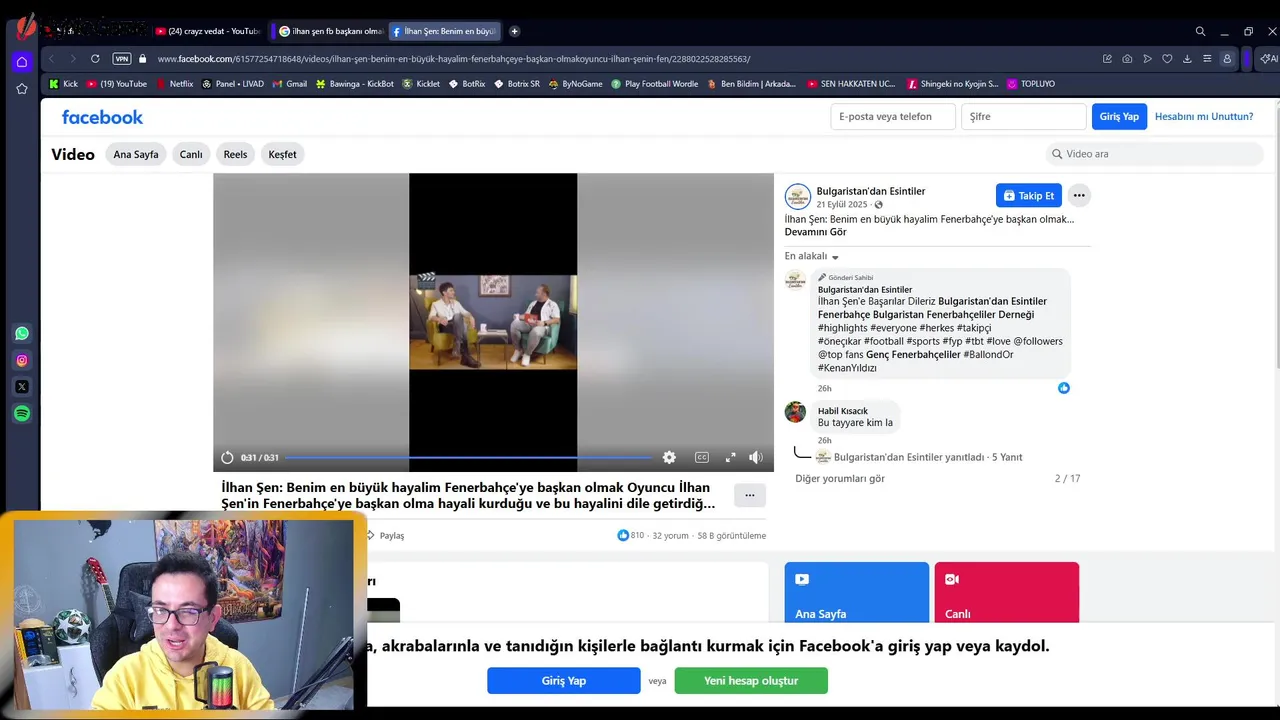
Task: Reload the page with the refresh icon
Action: 95,59
